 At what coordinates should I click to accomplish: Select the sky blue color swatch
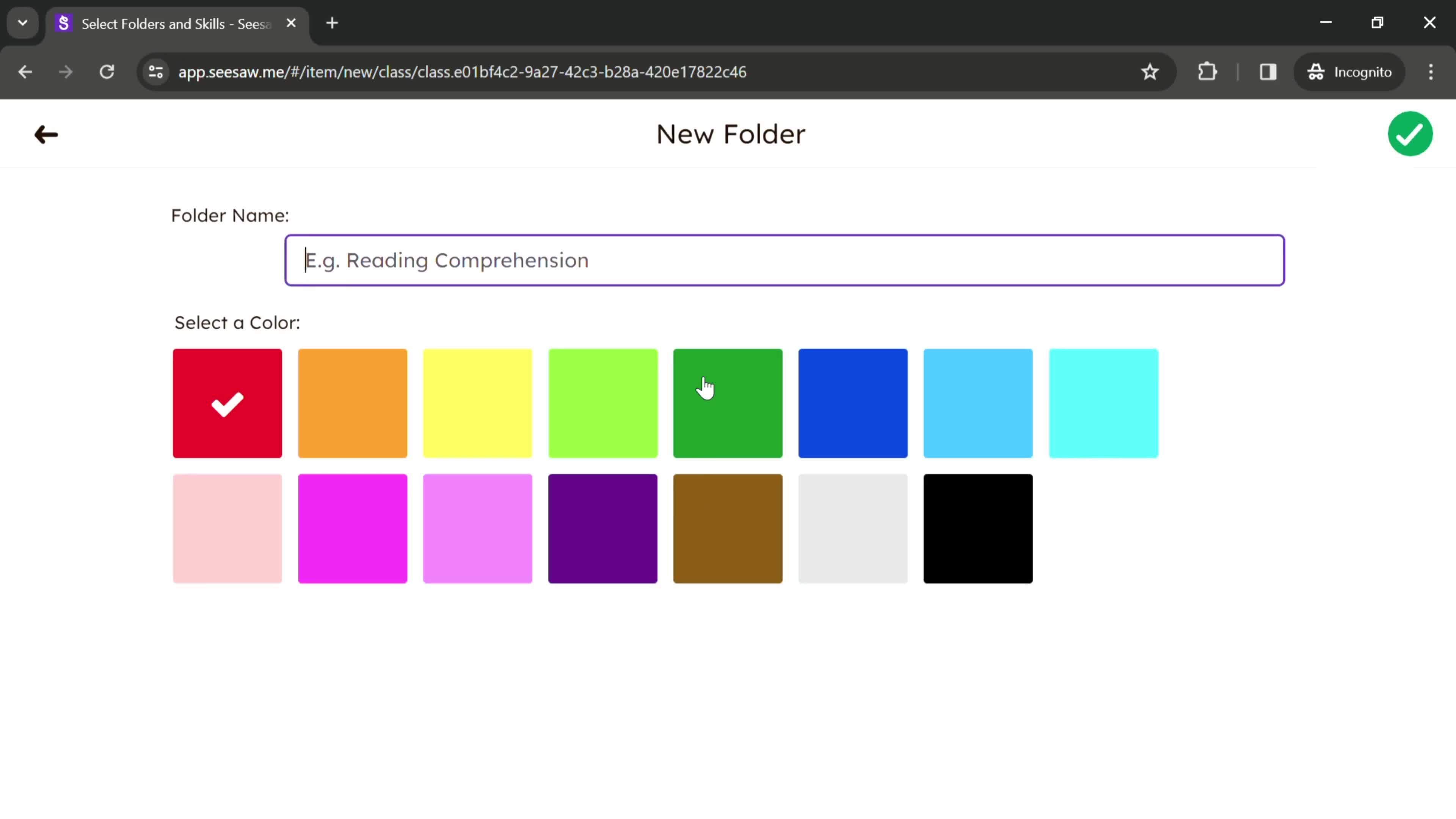(978, 403)
